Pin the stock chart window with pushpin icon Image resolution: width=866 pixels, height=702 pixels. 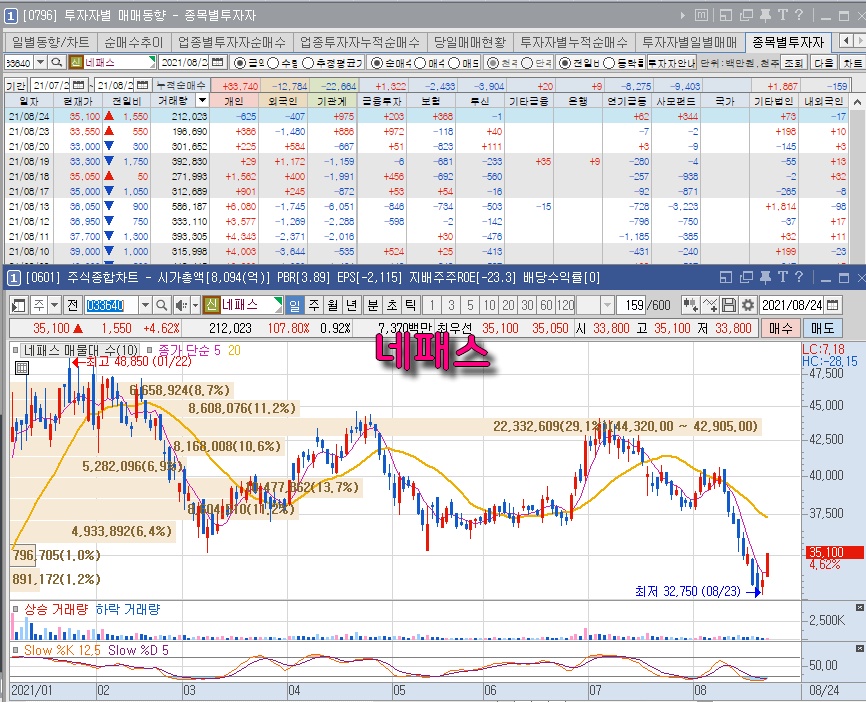(765, 277)
